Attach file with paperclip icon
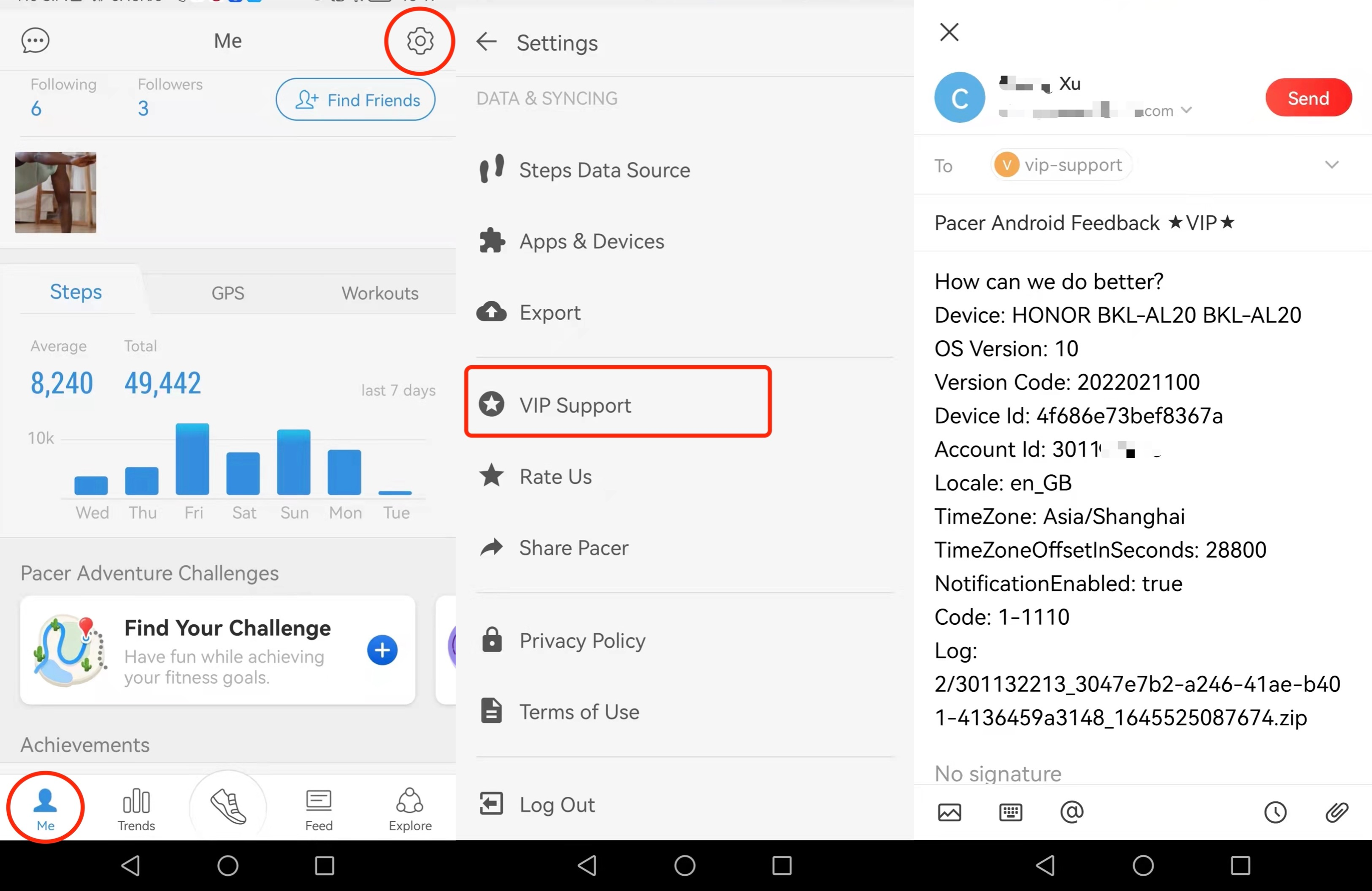1372x891 pixels. 1337,812
